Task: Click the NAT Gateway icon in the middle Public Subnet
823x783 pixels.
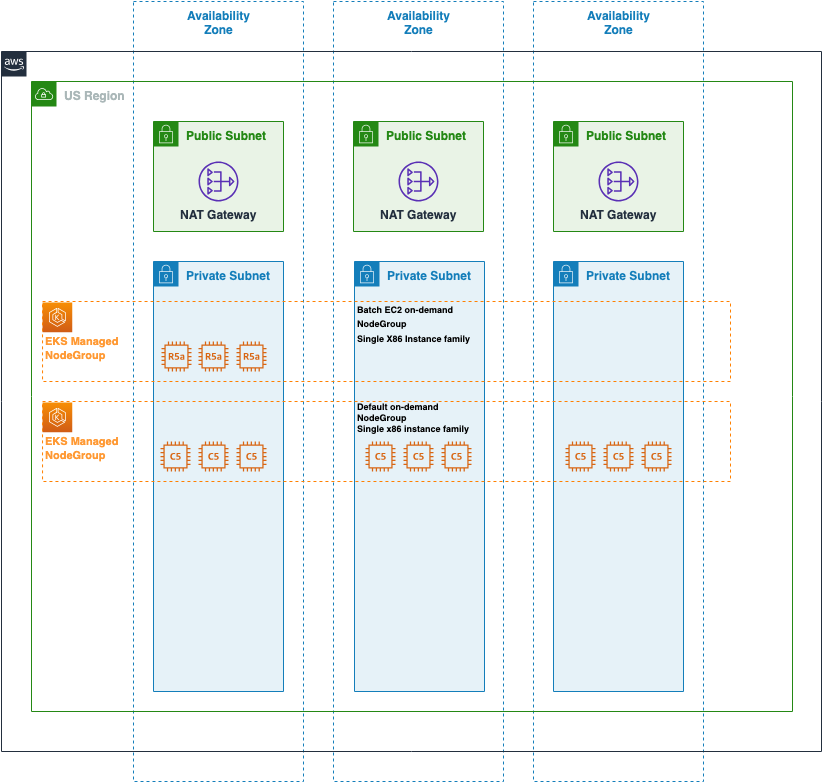Action: 418,182
